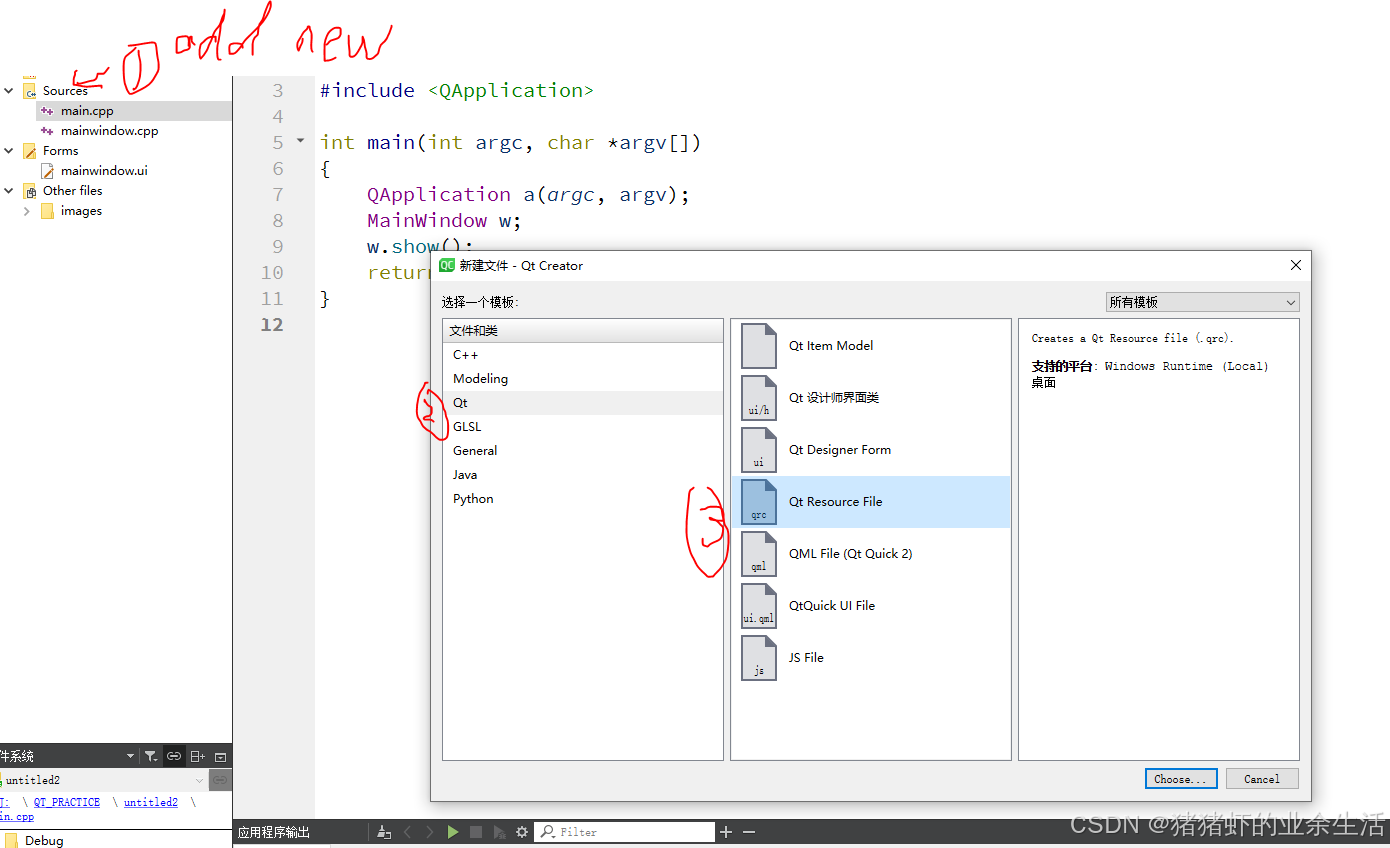
Task: Click the greyed link icon beside untitled2 combo
Action: tap(220, 780)
